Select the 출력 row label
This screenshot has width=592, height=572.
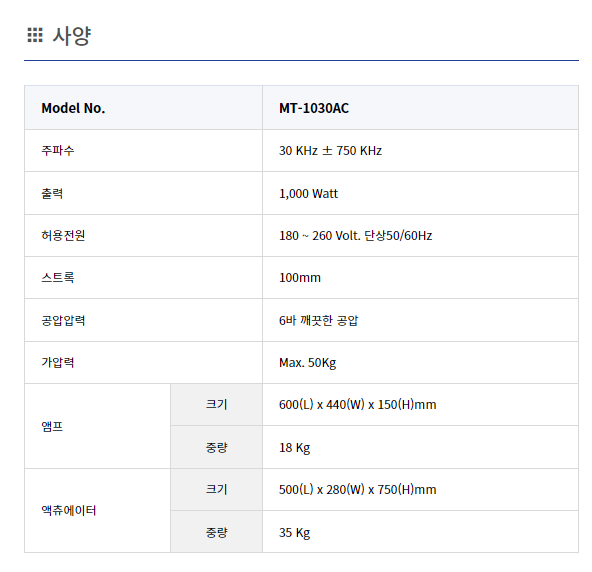[52, 193]
